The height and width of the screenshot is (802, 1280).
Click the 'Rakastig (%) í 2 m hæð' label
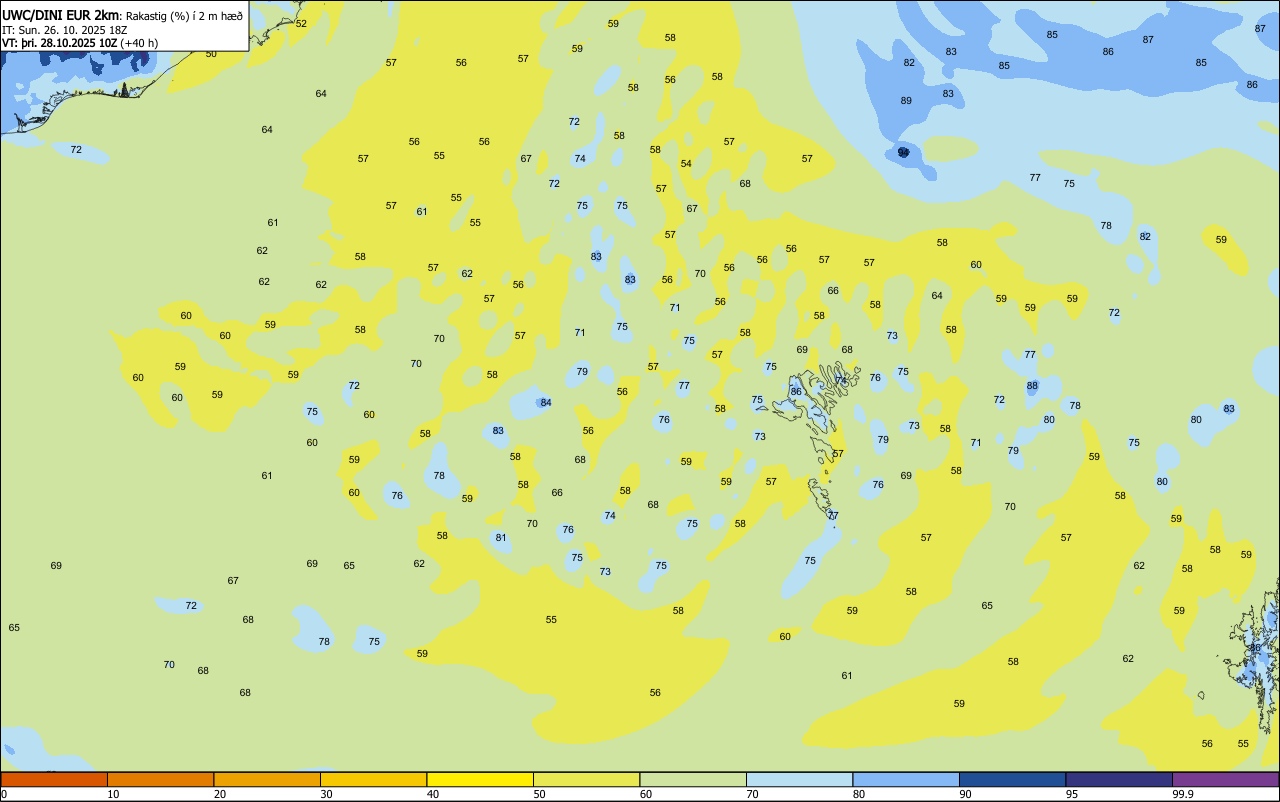pos(184,16)
